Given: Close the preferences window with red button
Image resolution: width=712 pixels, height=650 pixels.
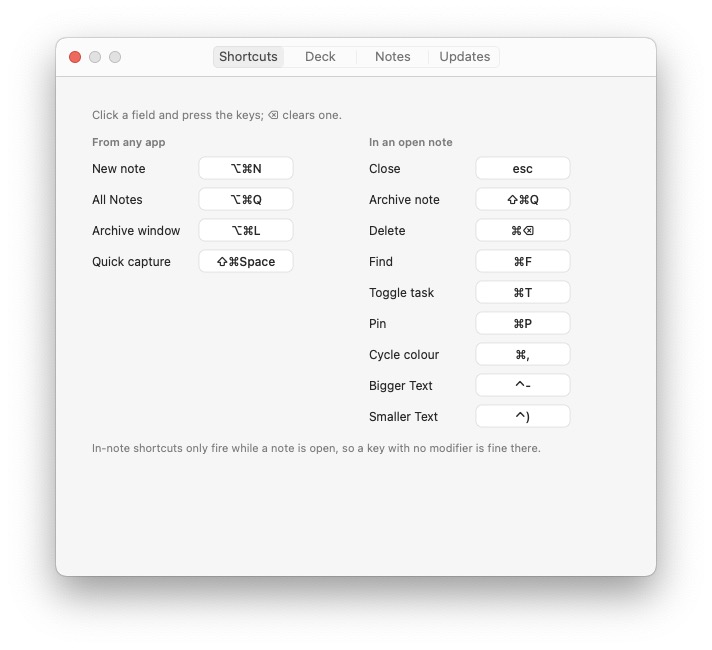Looking at the screenshot, I should coord(75,57).
